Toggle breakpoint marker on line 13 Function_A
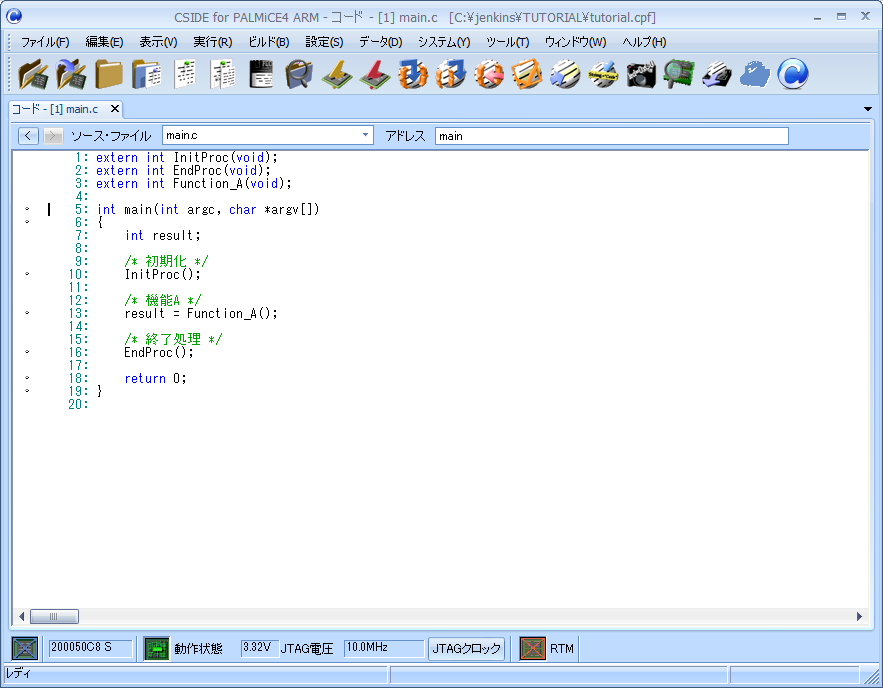 (27, 313)
